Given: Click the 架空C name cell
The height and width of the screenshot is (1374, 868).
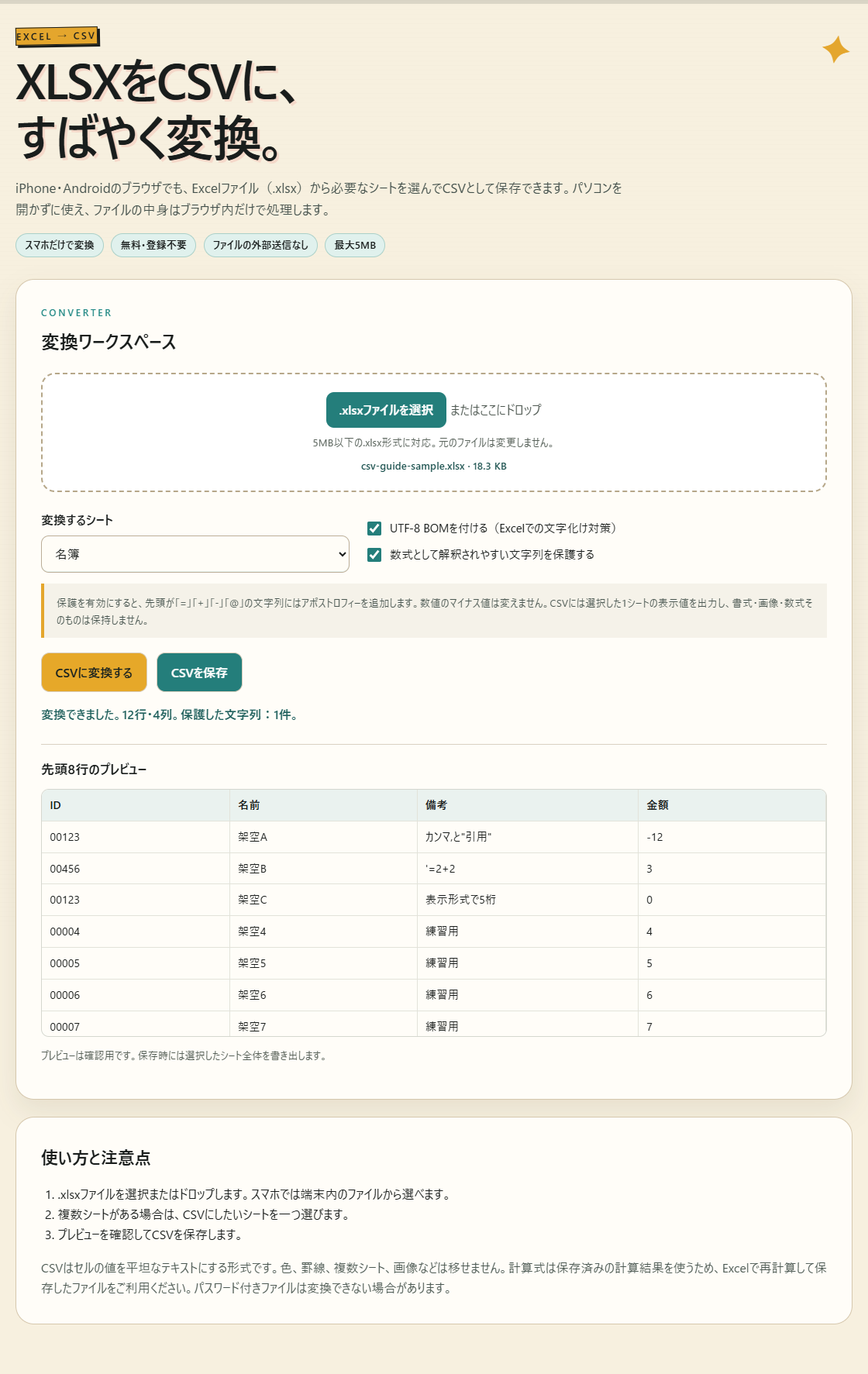Looking at the screenshot, I should [x=323, y=901].
